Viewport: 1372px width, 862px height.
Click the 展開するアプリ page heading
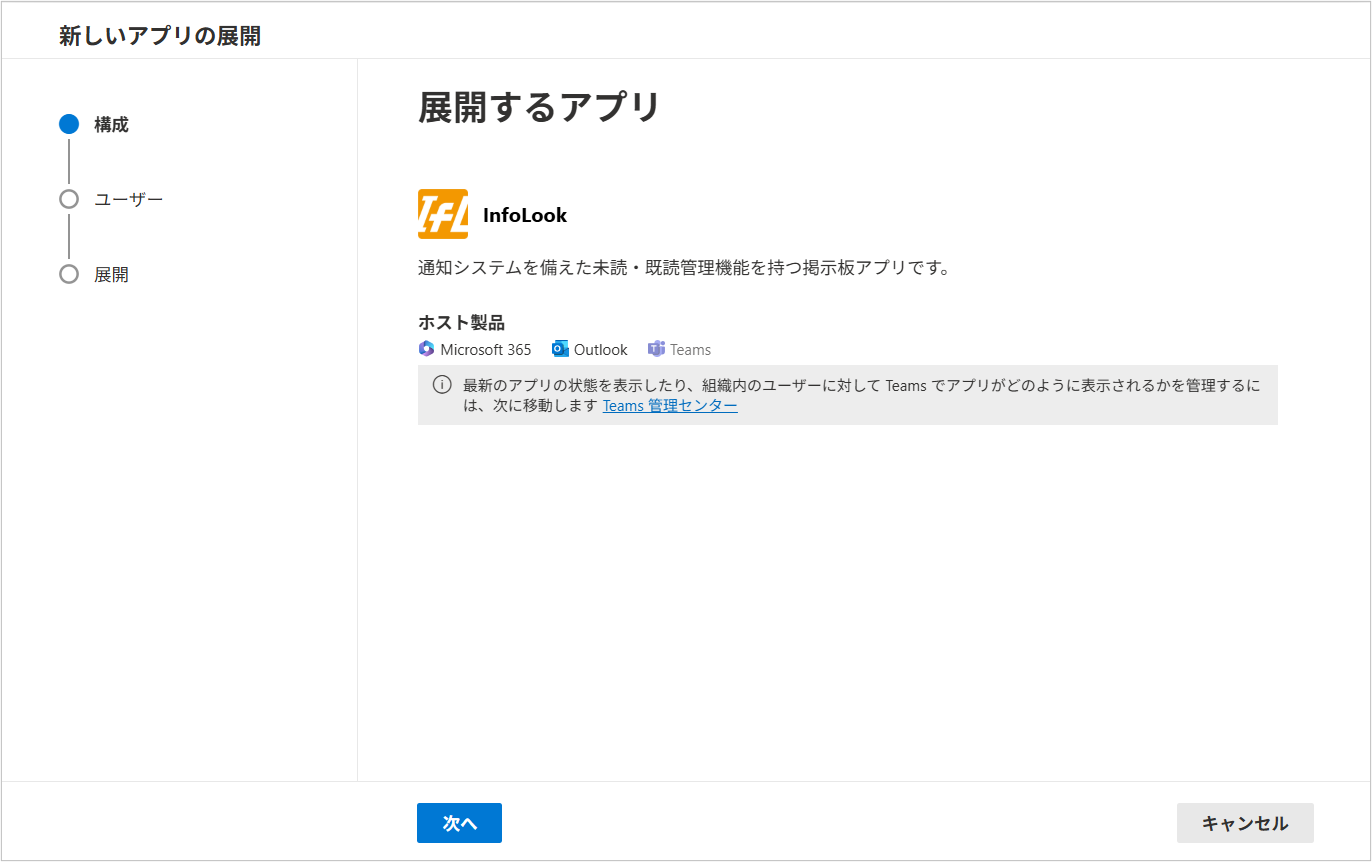pyautogui.click(x=539, y=107)
